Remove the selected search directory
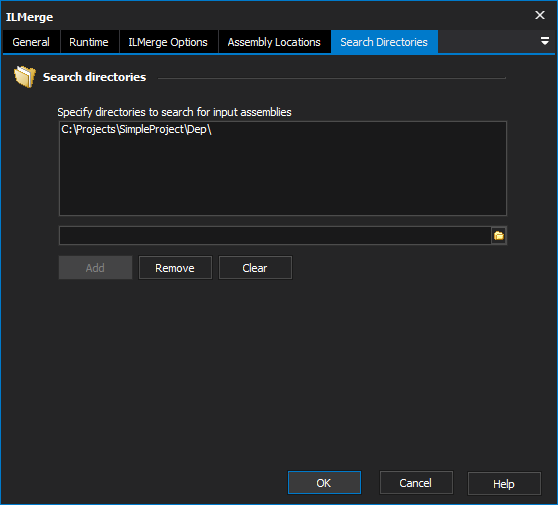The image size is (558, 505). point(175,268)
